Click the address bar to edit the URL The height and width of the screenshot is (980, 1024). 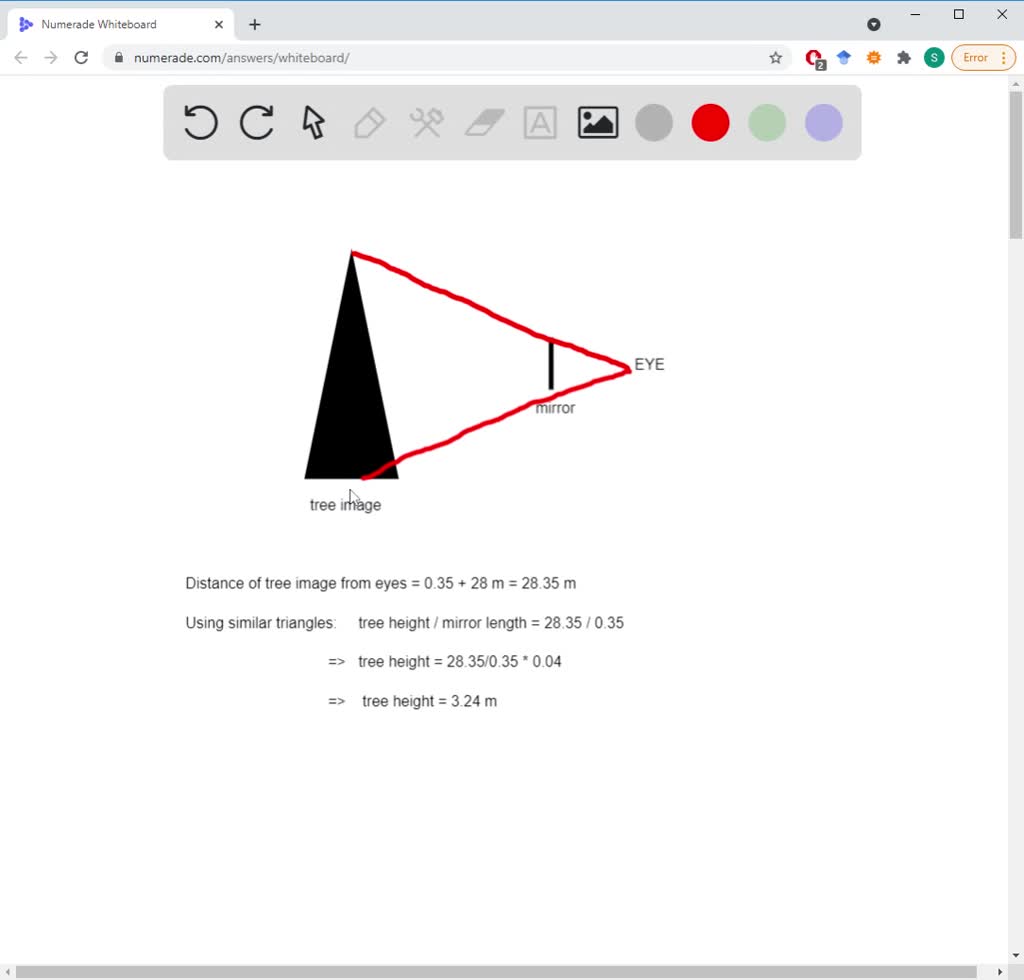[x=400, y=58]
